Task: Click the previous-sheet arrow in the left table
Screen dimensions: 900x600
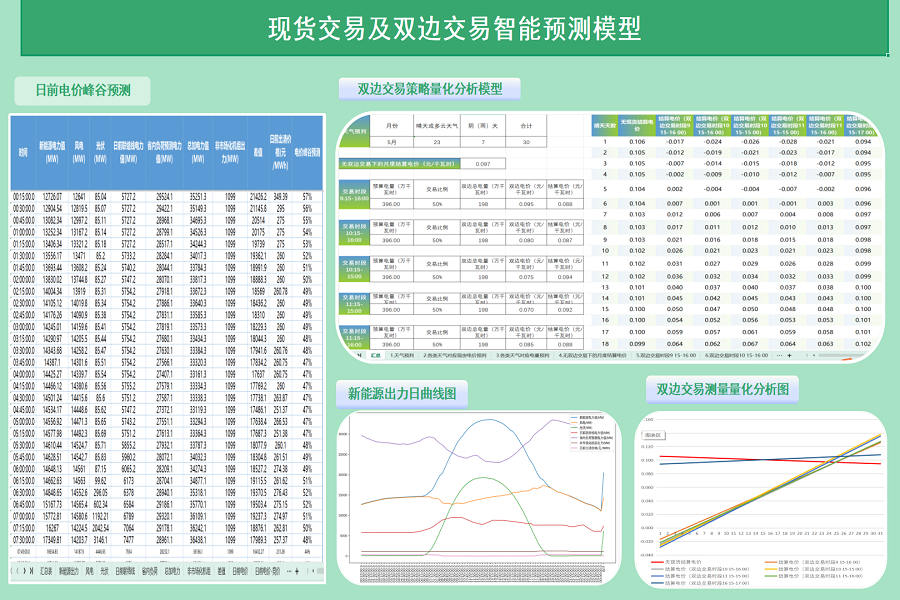Action: coord(16,570)
